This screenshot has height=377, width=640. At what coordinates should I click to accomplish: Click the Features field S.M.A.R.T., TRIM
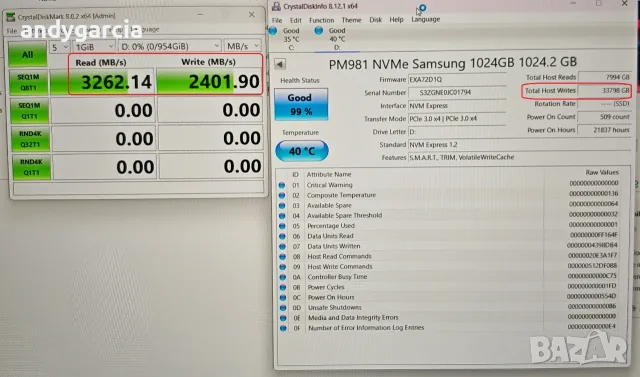pyautogui.click(x=520, y=157)
